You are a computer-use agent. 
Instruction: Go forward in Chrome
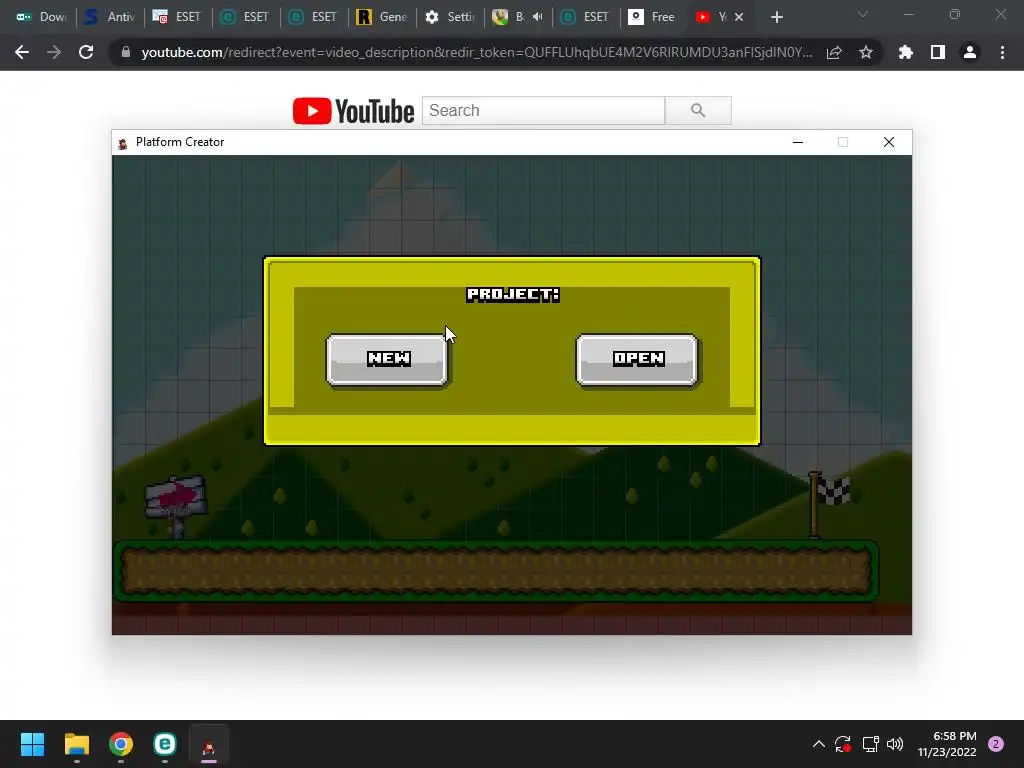tap(54, 52)
